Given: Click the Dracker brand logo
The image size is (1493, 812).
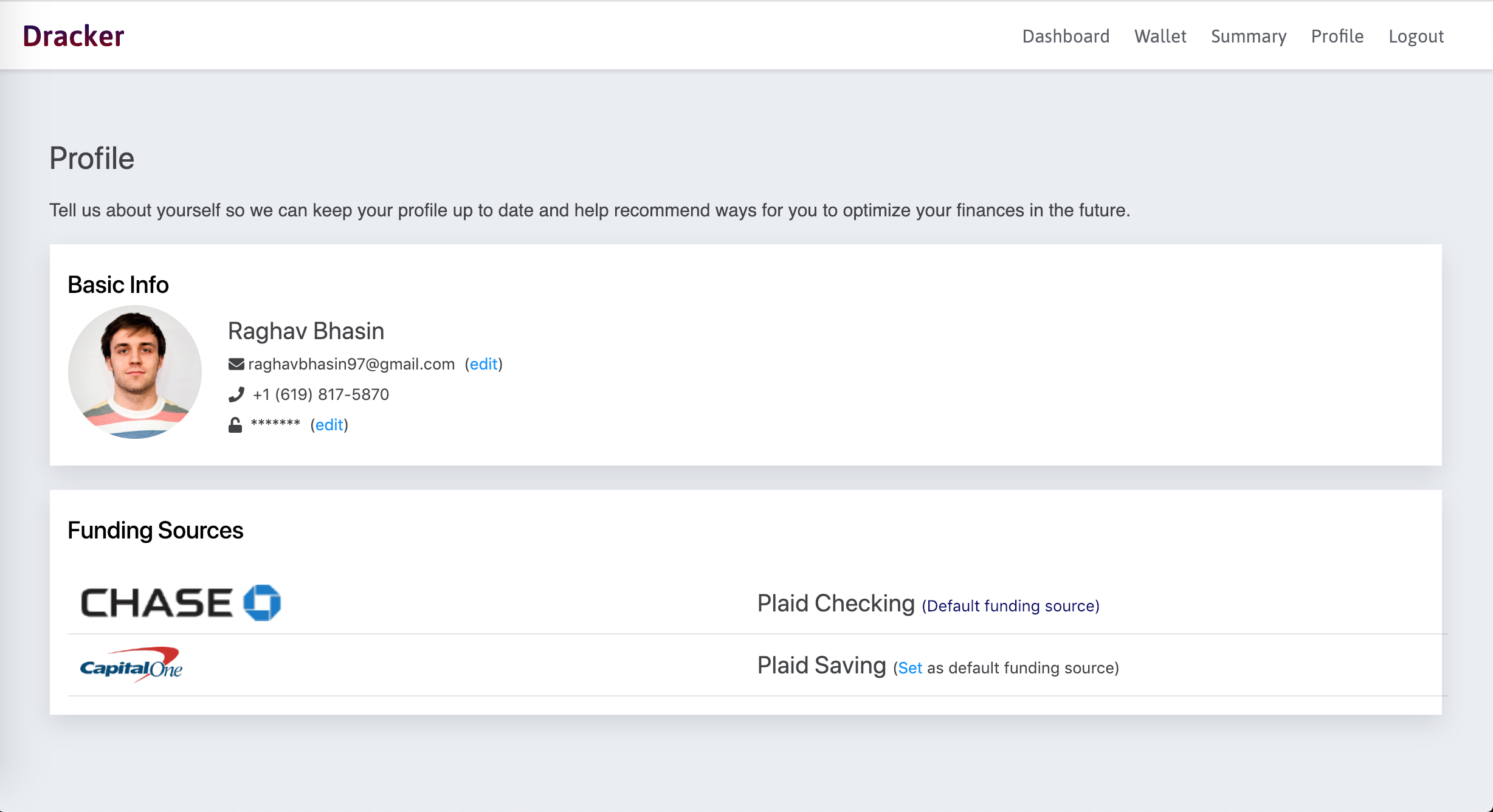Looking at the screenshot, I should [73, 36].
